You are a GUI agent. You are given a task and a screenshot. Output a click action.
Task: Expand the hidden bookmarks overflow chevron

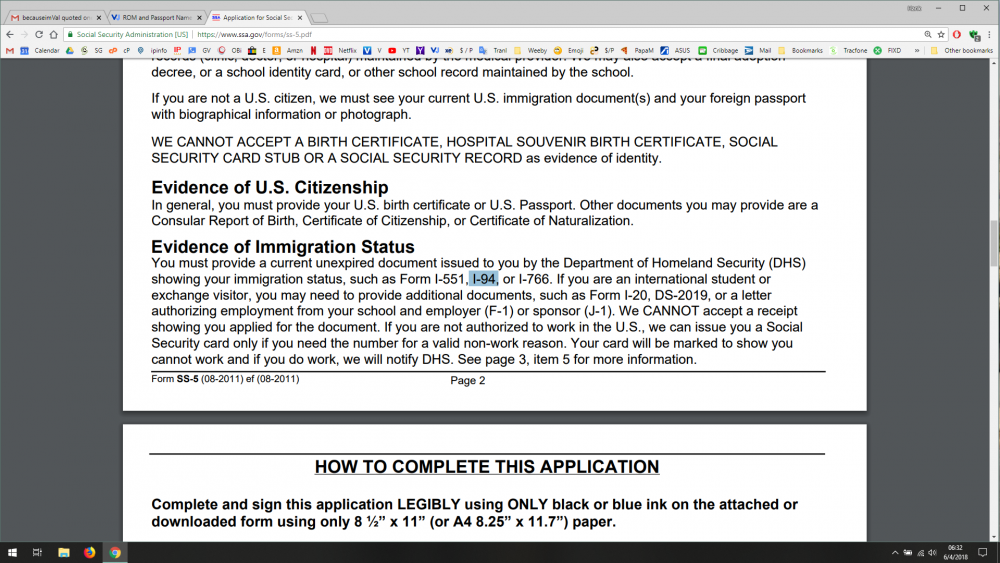point(916,50)
